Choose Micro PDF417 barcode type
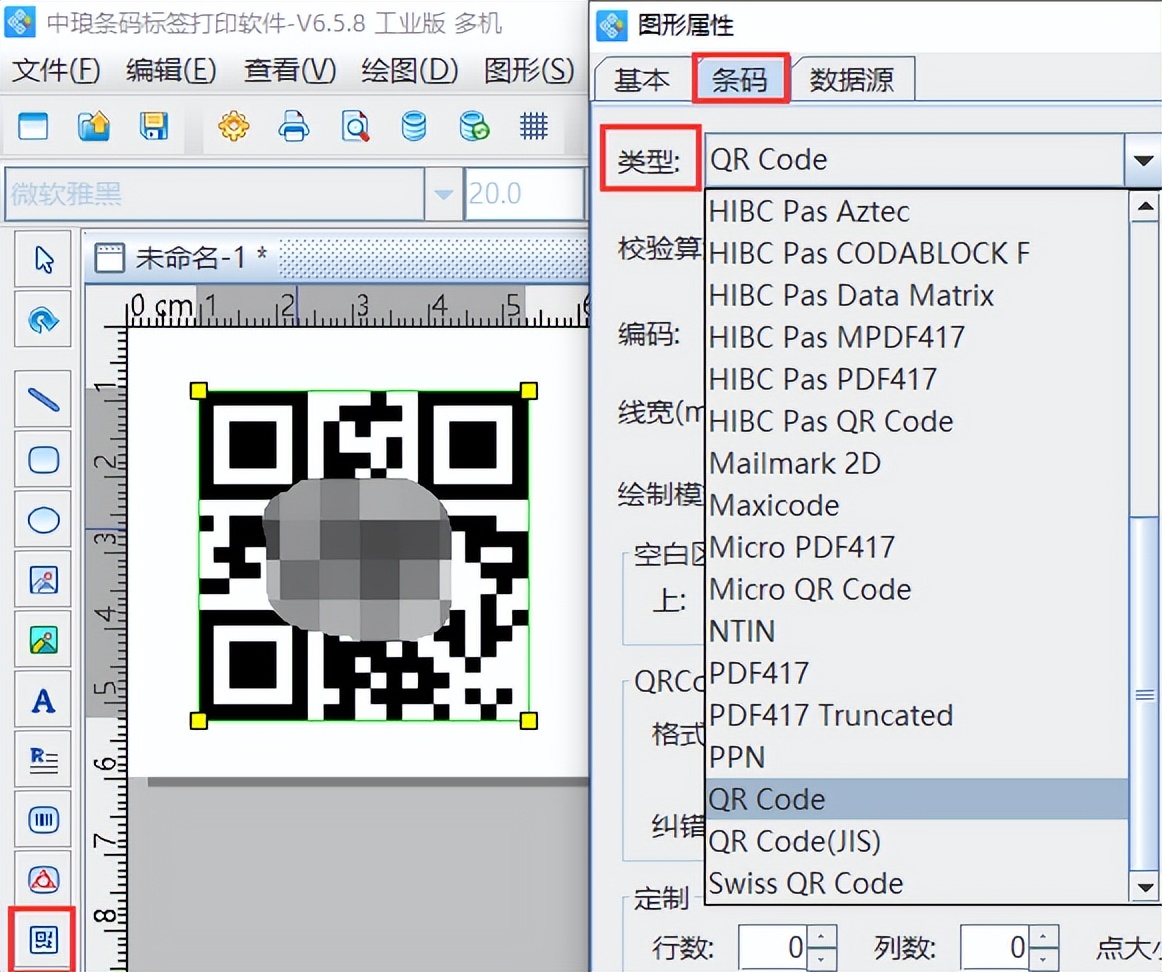The height and width of the screenshot is (972, 1162). pos(916,547)
